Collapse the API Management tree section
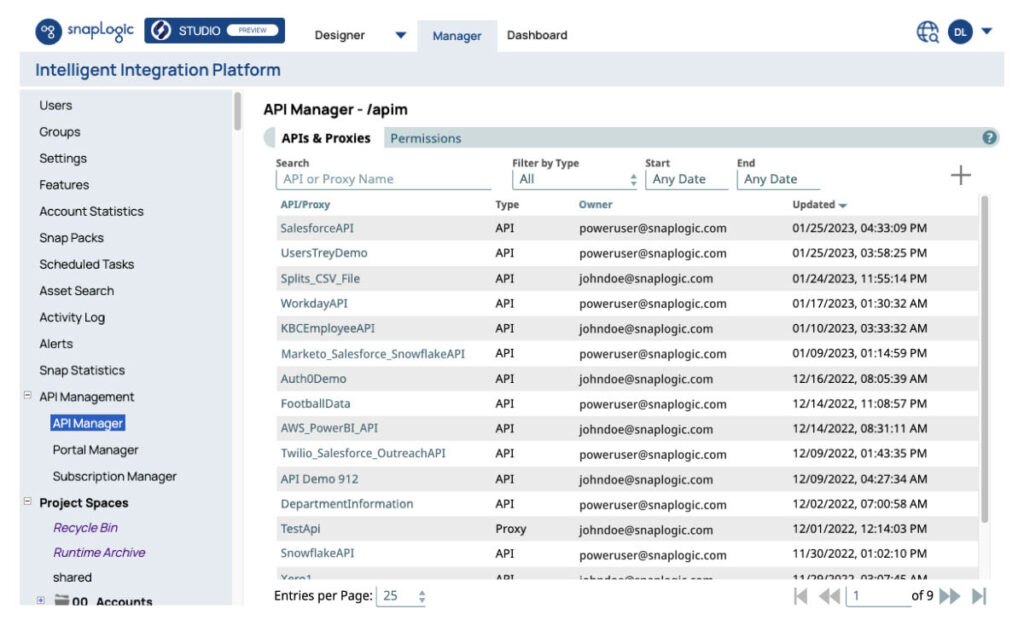1024x632 pixels. tap(29, 396)
